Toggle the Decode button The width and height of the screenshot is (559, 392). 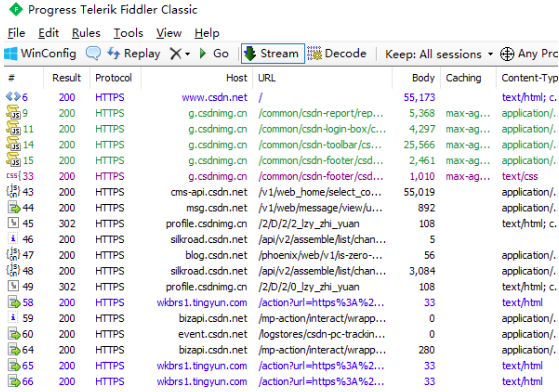click(x=337, y=53)
